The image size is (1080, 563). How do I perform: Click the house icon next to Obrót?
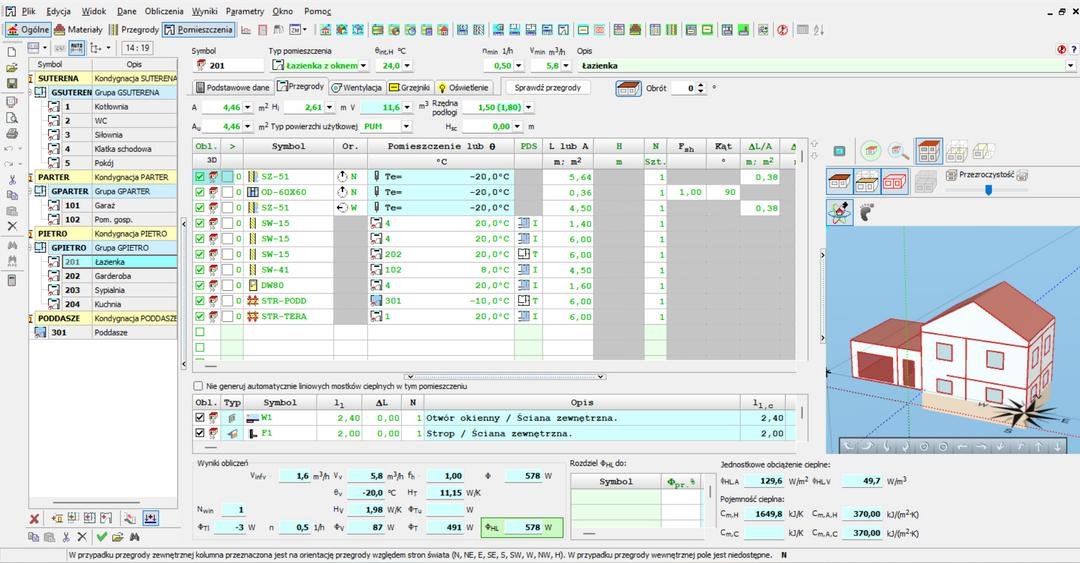[x=628, y=88]
